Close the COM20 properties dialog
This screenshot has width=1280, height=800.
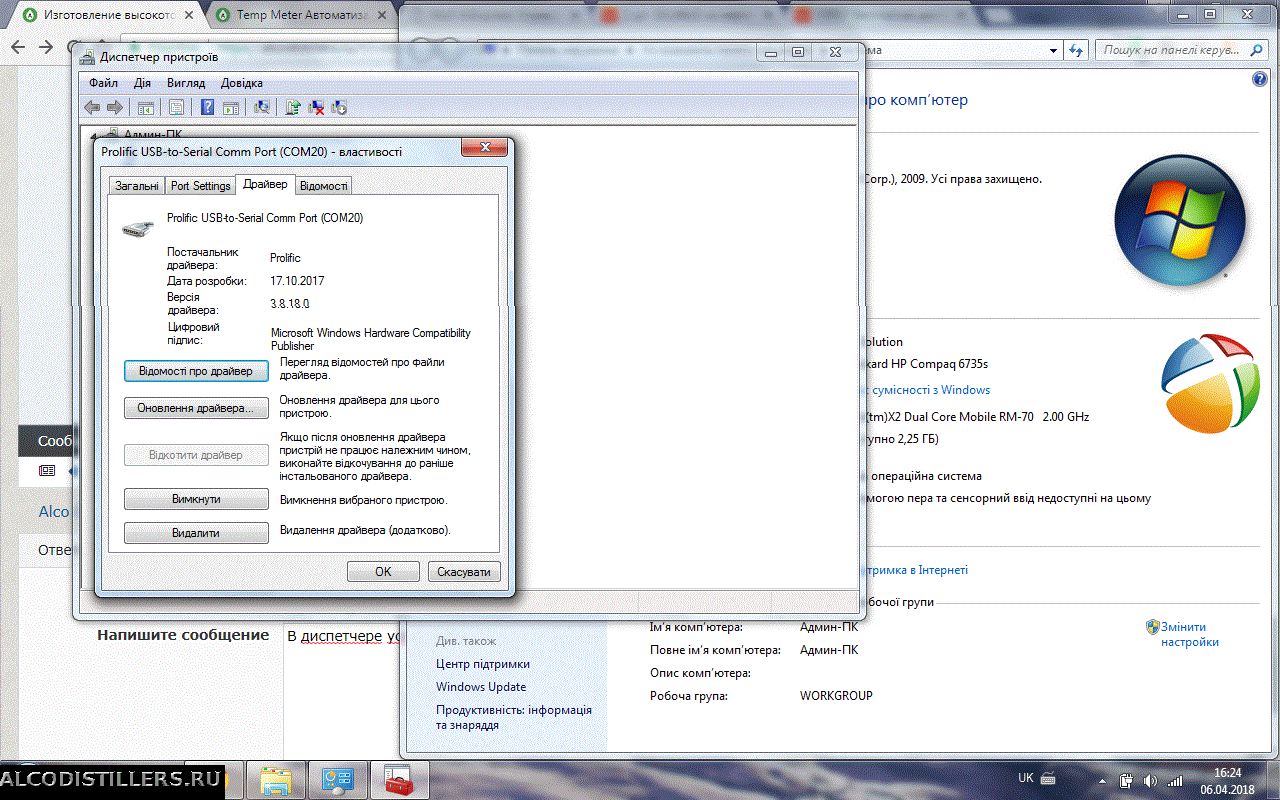tap(485, 148)
